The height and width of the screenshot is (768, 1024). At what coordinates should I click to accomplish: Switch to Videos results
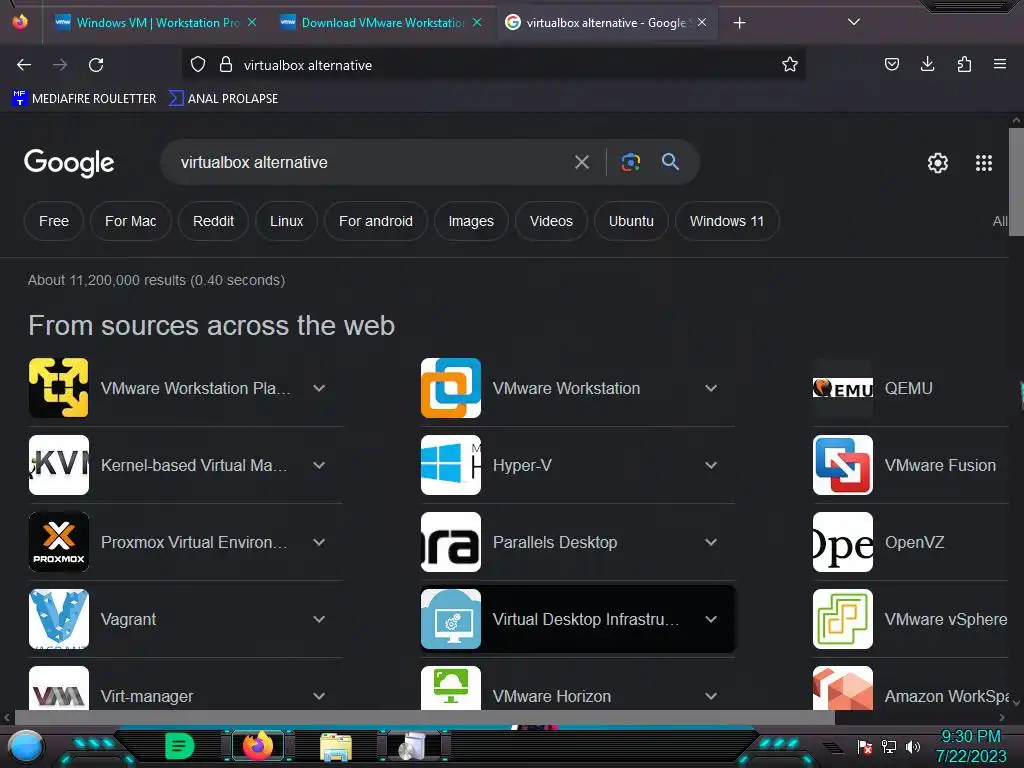click(x=551, y=221)
